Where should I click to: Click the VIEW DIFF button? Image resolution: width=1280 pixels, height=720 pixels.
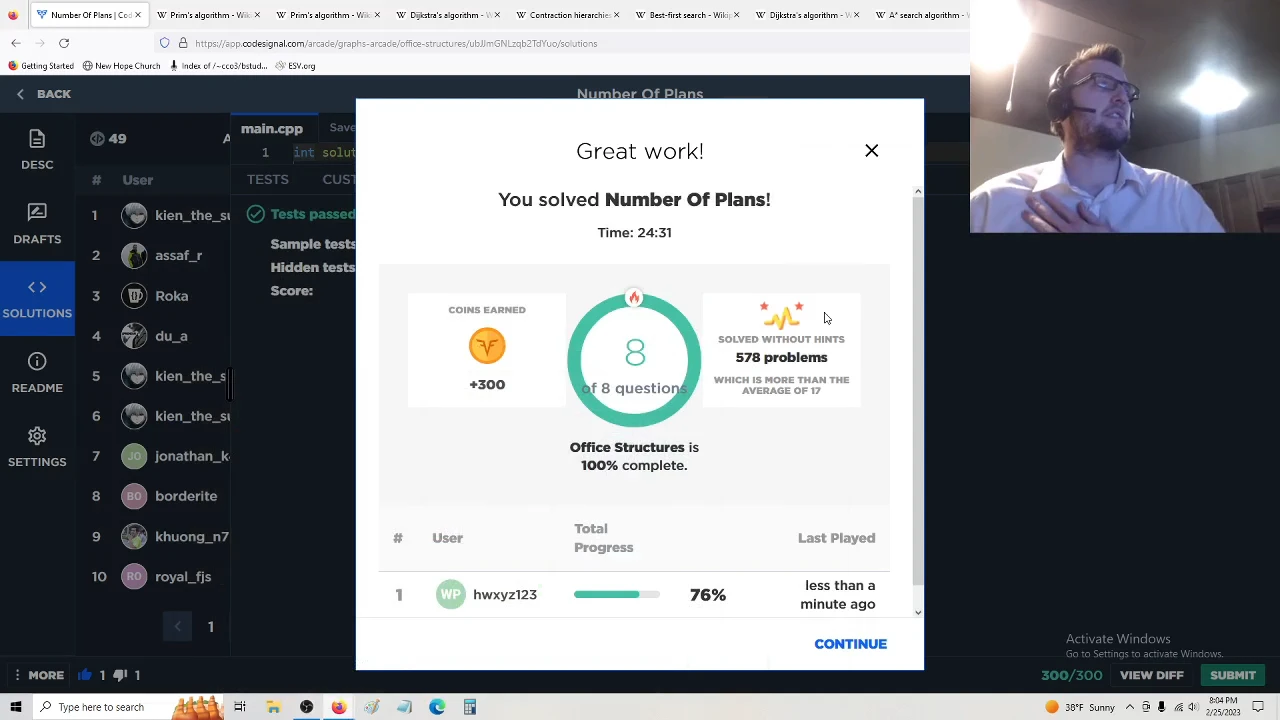tap(1151, 675)
